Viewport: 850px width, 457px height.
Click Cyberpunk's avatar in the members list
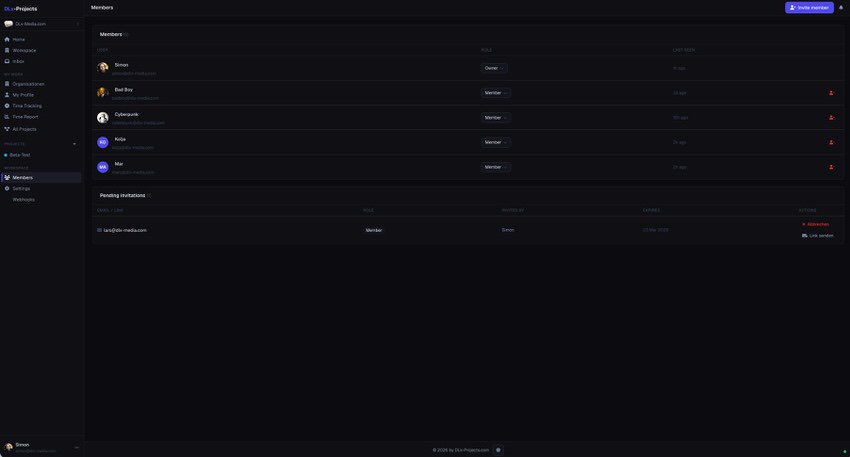click(x=102, y=118)
